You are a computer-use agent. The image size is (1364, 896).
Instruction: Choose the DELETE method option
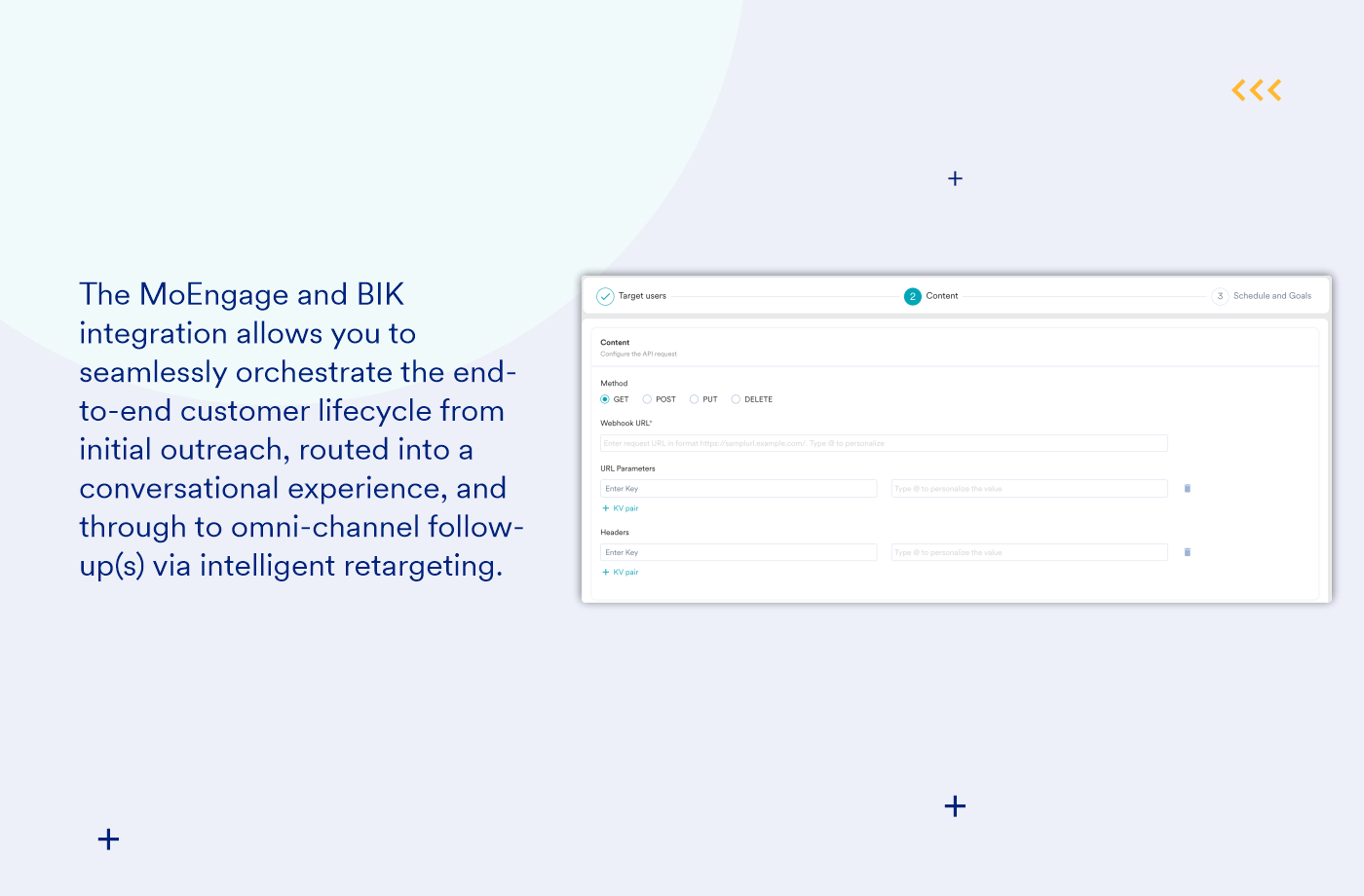point(736,399)
